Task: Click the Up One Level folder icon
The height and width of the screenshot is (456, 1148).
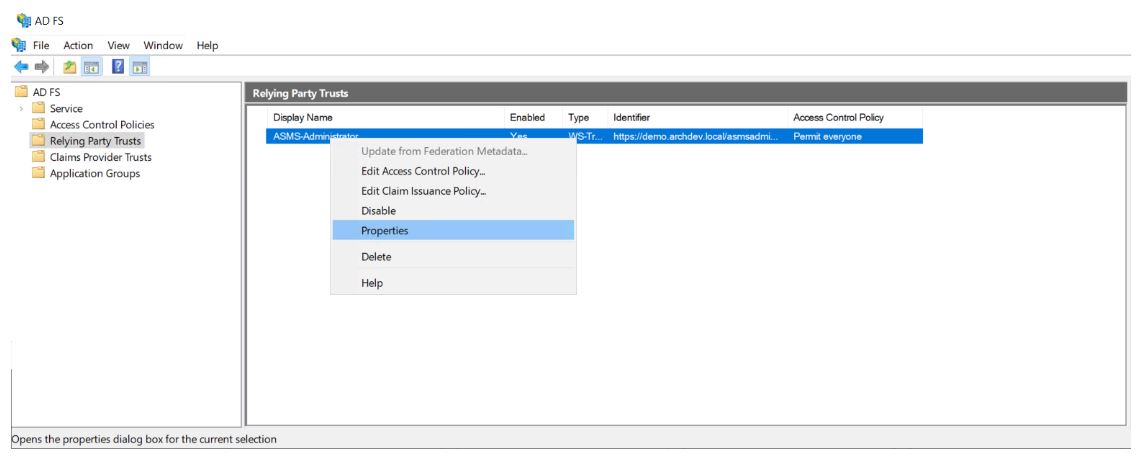Action: pyautogui.click(x=70, y=67)
